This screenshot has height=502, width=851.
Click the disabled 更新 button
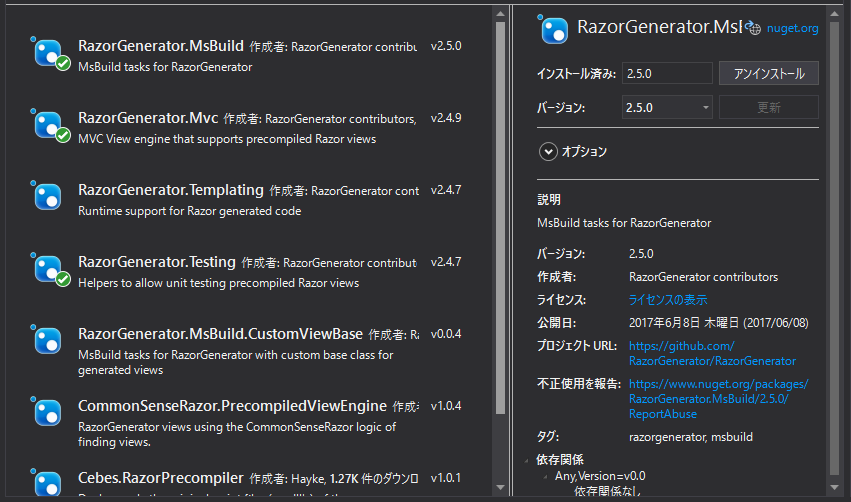[769, 107]
